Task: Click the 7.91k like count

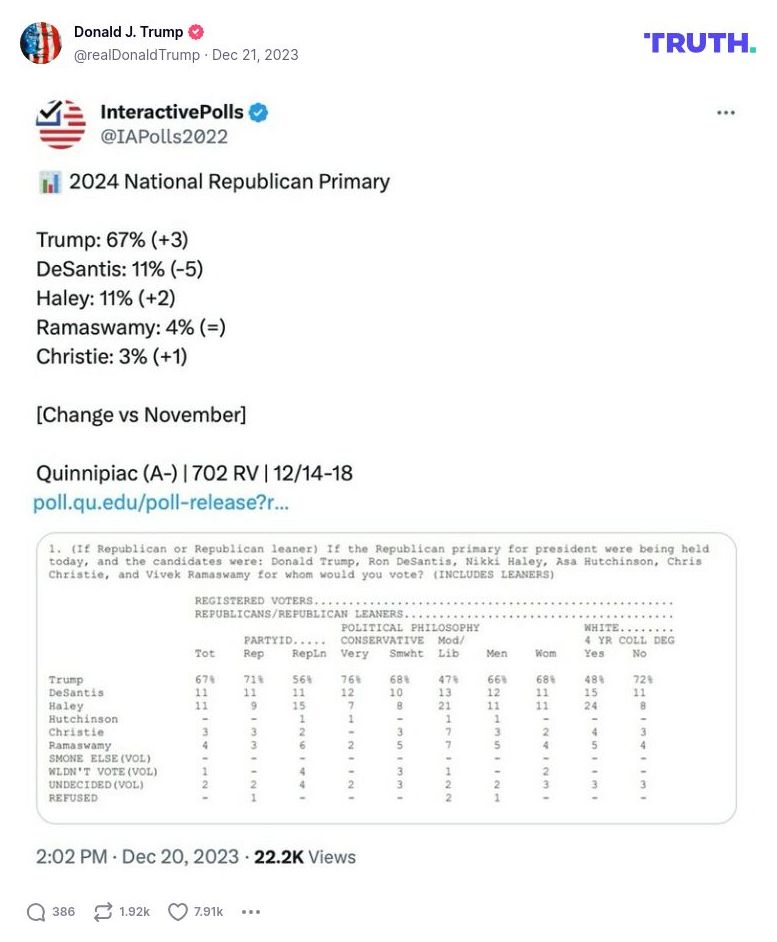Action: (x=209, y=912)
